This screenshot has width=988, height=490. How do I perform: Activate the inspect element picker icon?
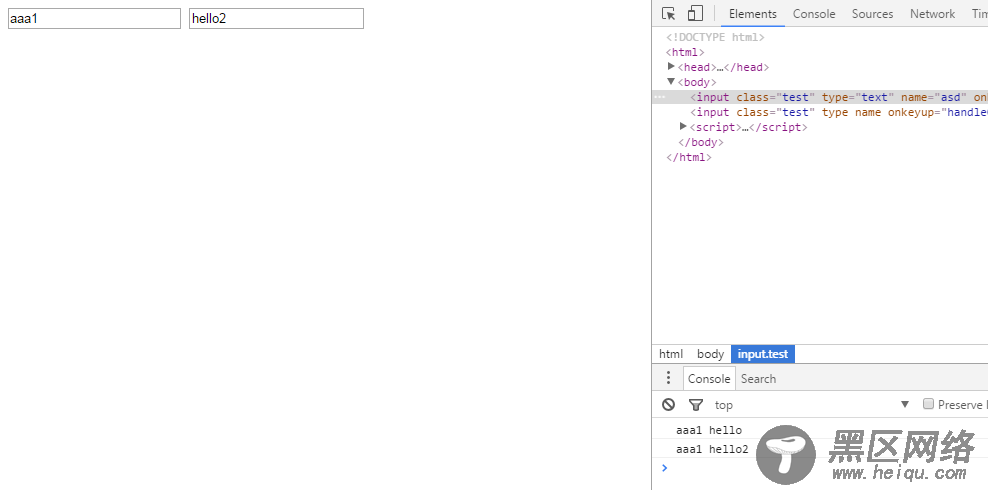(669, 14)
